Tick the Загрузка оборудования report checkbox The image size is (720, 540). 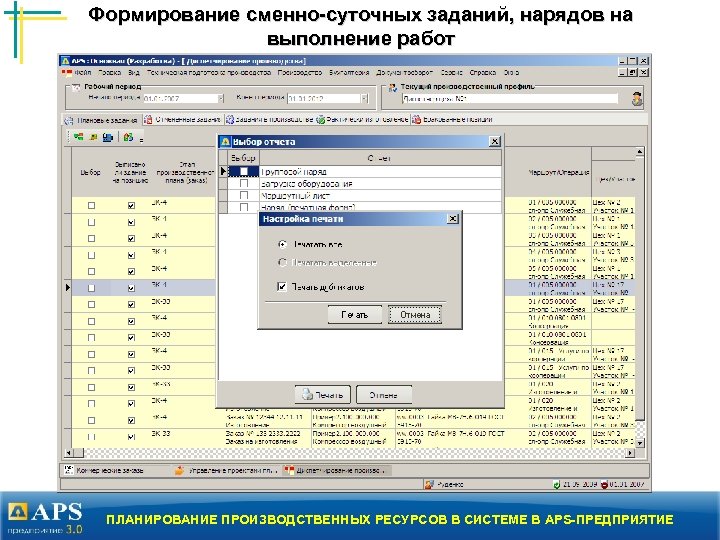click(x=244, y=183)
